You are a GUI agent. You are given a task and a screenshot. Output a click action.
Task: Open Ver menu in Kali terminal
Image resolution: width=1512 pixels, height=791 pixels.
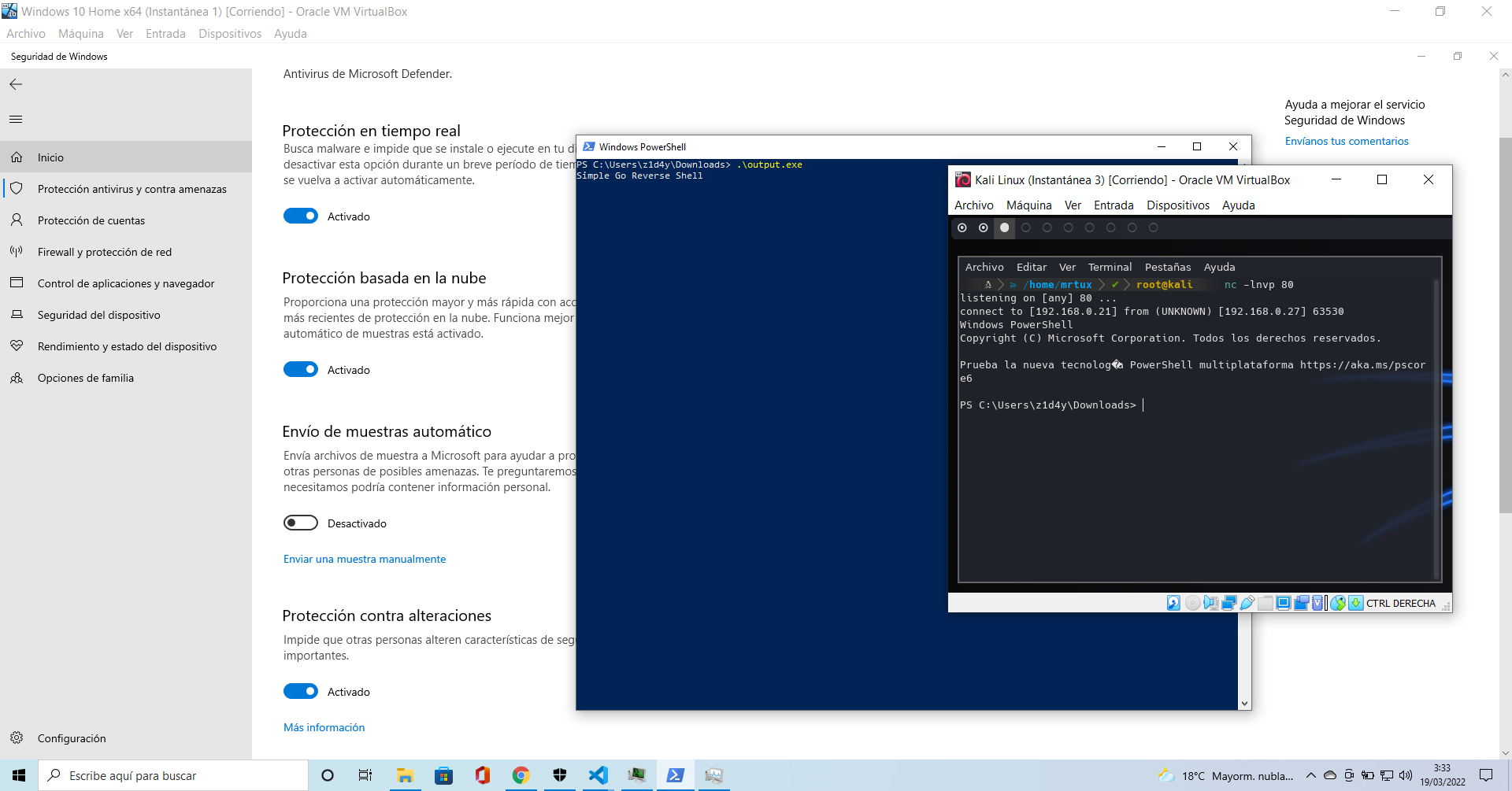[1067, 268]
